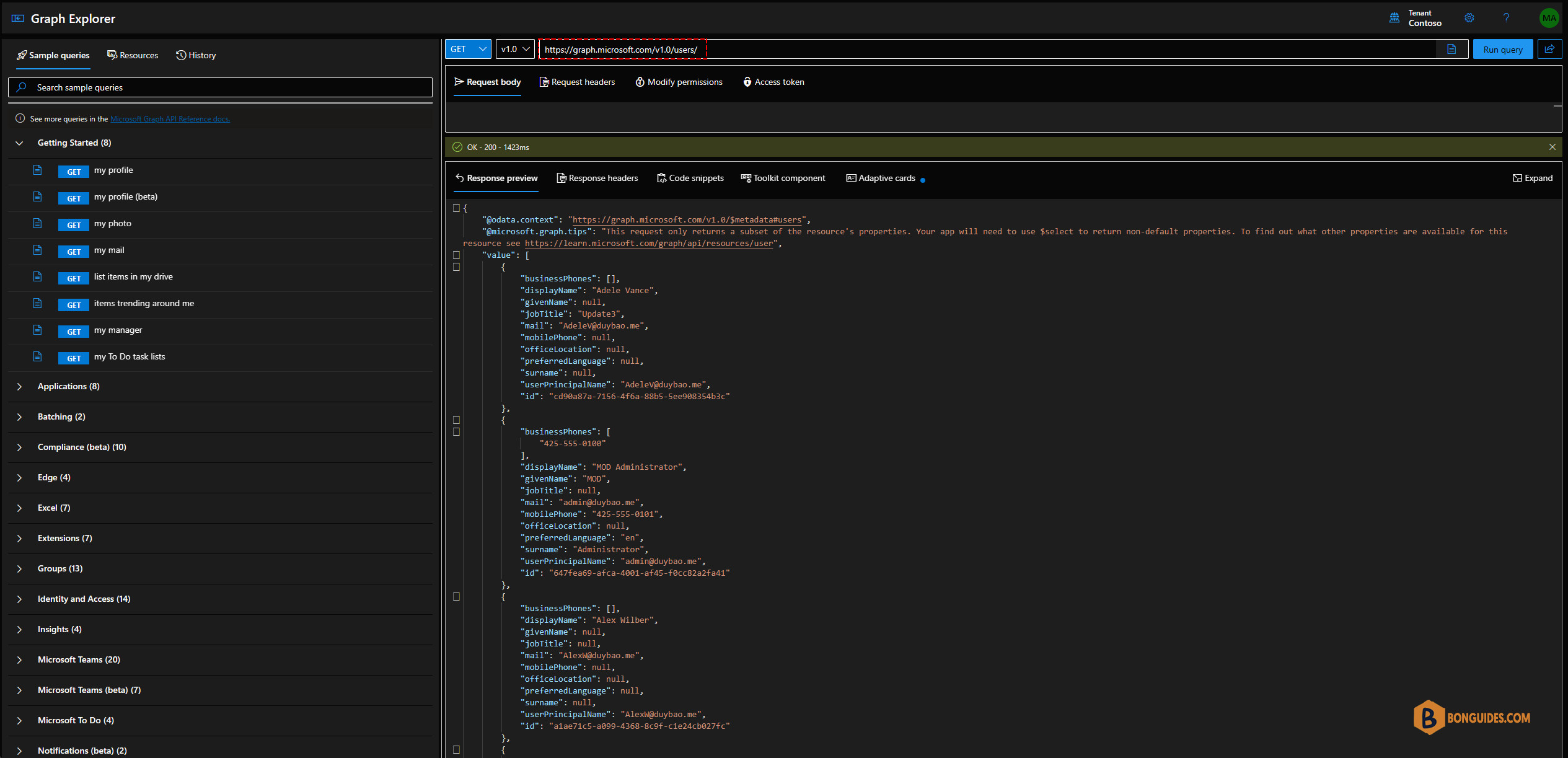
Task: Click the Run query button
Action: coord(1503,50)
